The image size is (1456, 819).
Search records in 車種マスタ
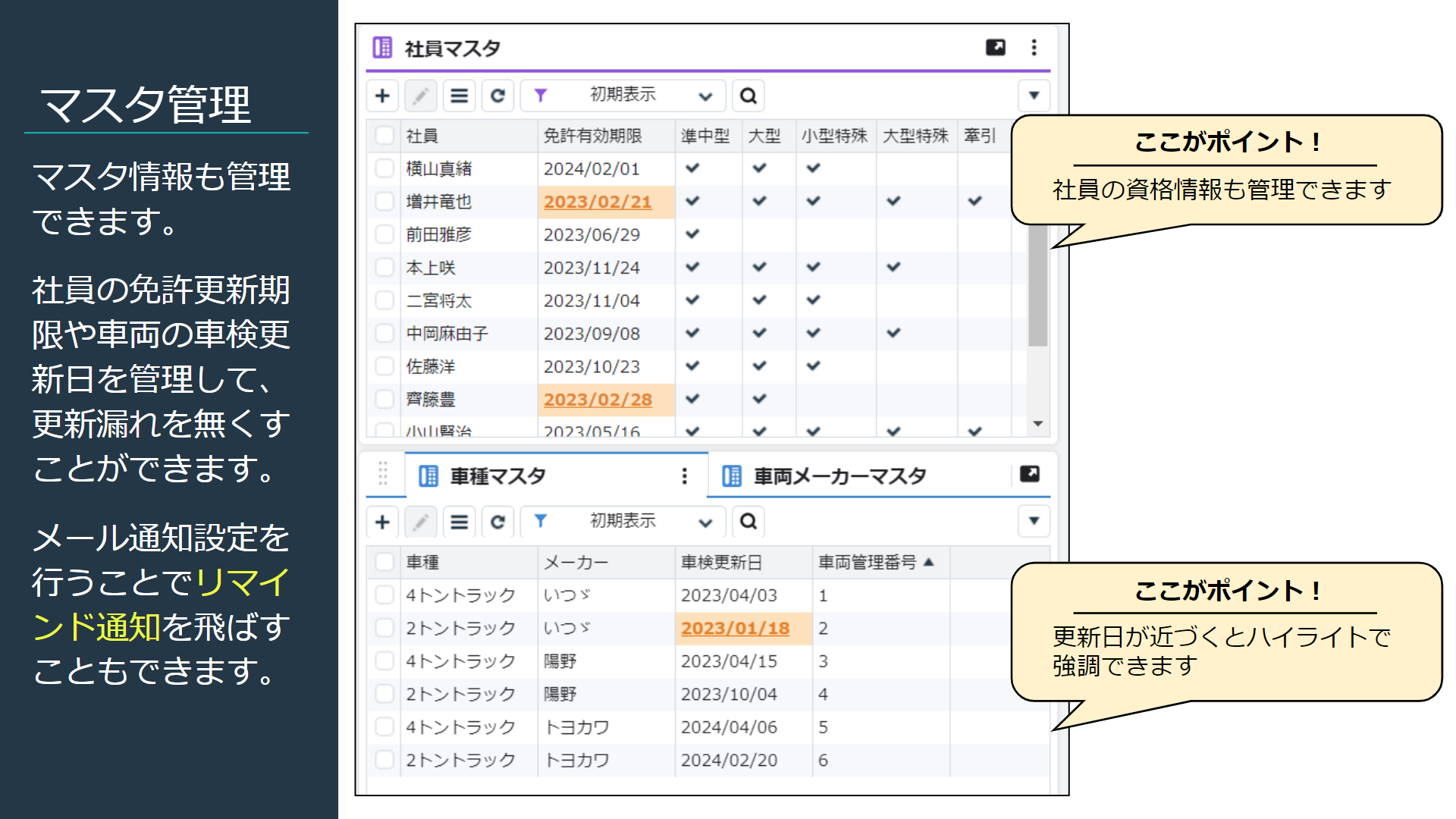748,522
